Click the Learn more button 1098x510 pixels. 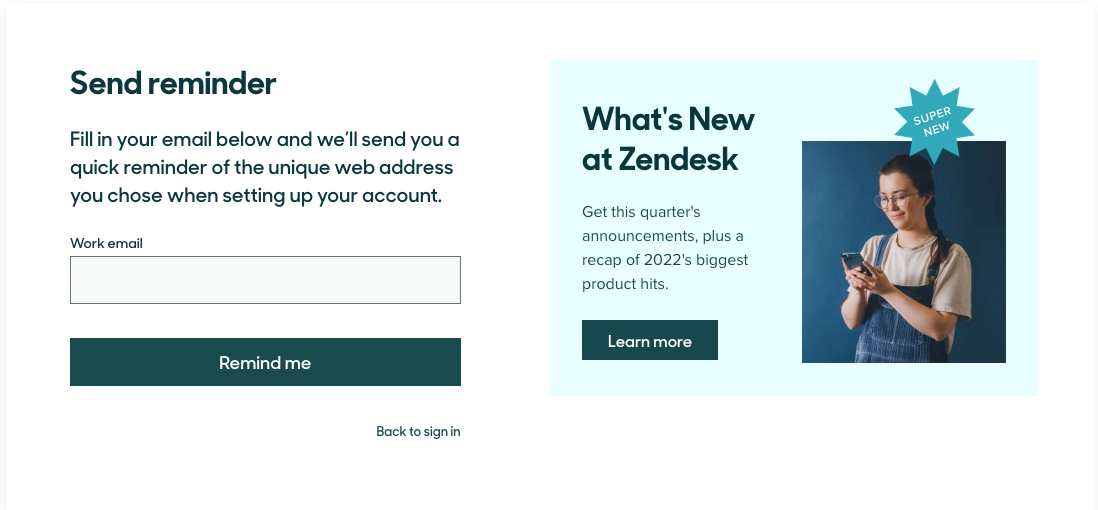click(x=650, y=341)
